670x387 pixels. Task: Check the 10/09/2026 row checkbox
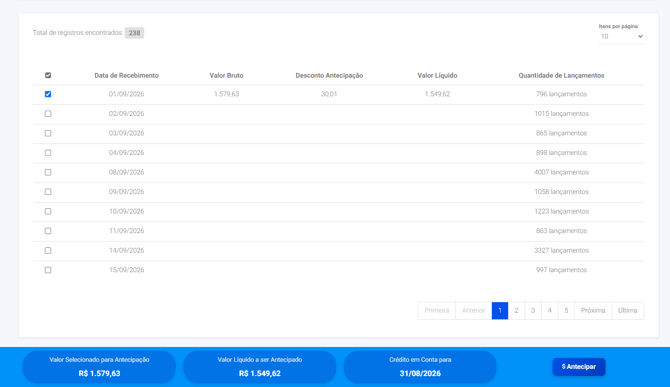[48, 211]
